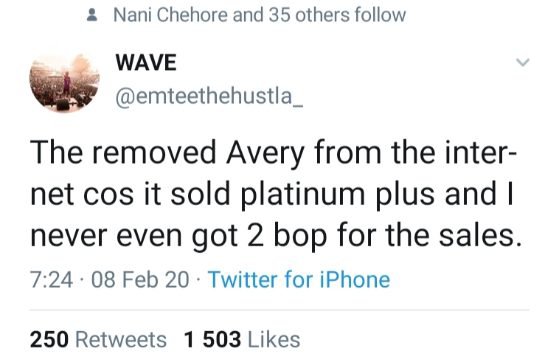Click the person silhouette icon beside follow notice
The image size is (538, 360).
[92, 15]
